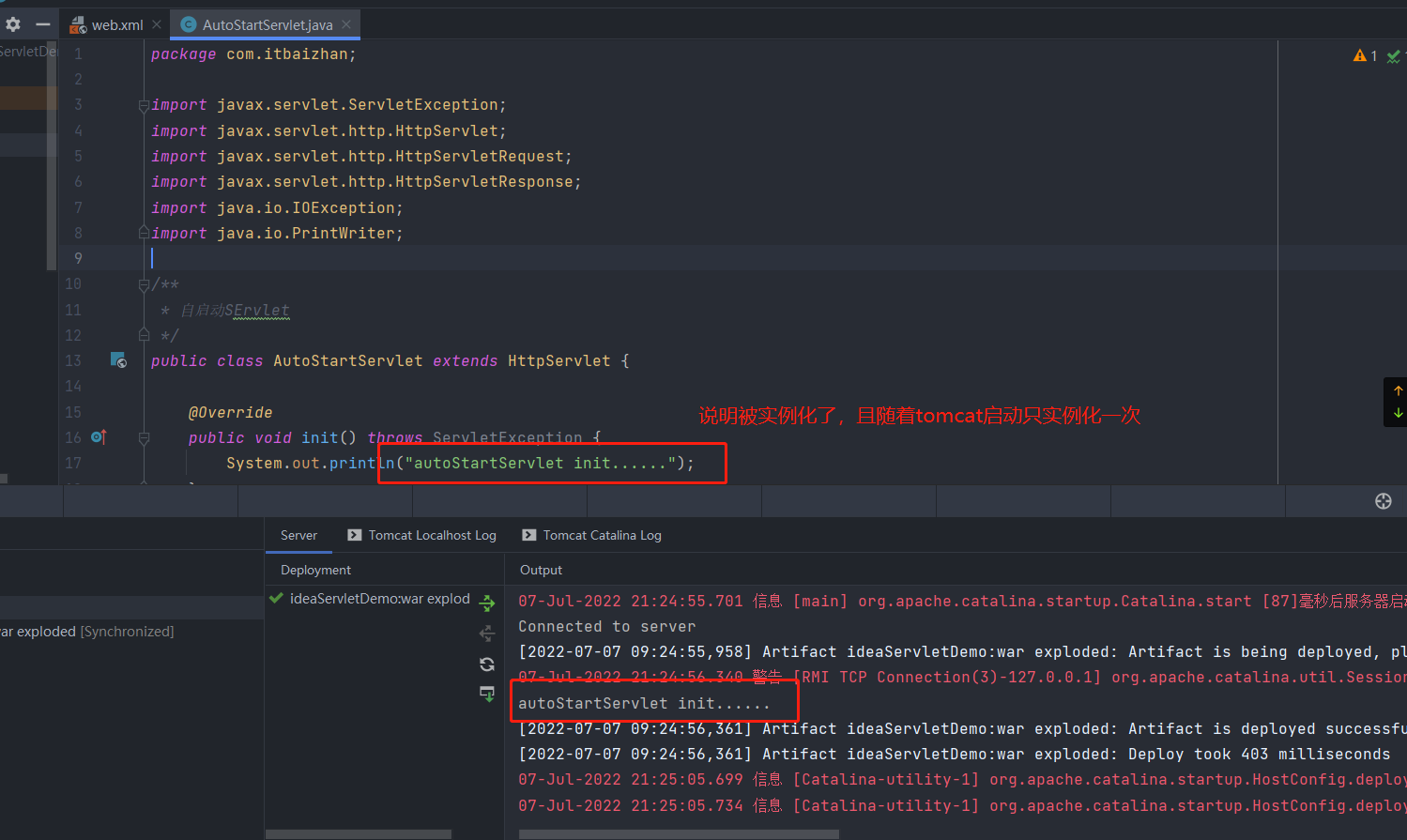Click import java.io.IOException line

click(277, 207)
